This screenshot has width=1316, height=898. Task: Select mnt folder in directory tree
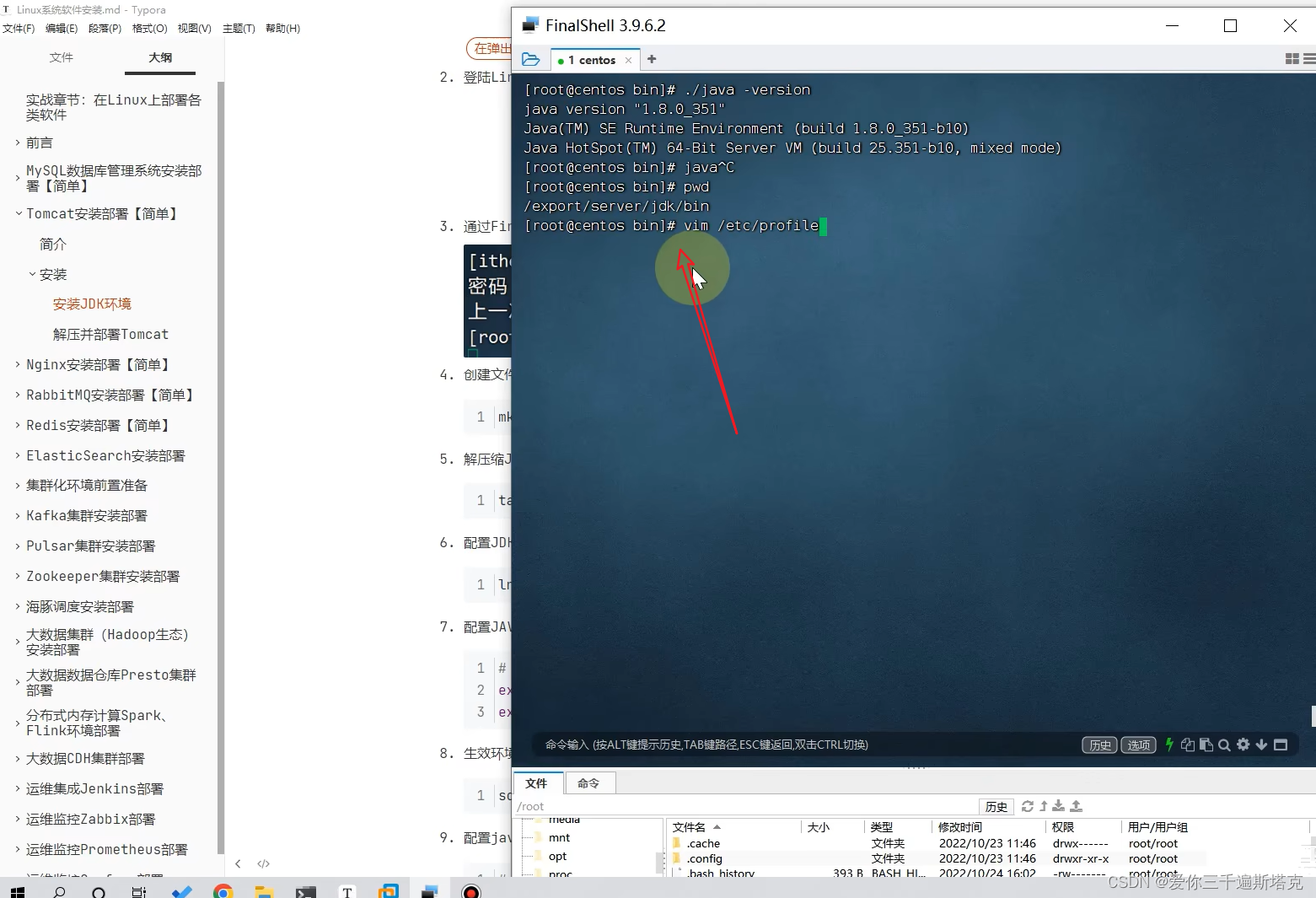[559, 837]
